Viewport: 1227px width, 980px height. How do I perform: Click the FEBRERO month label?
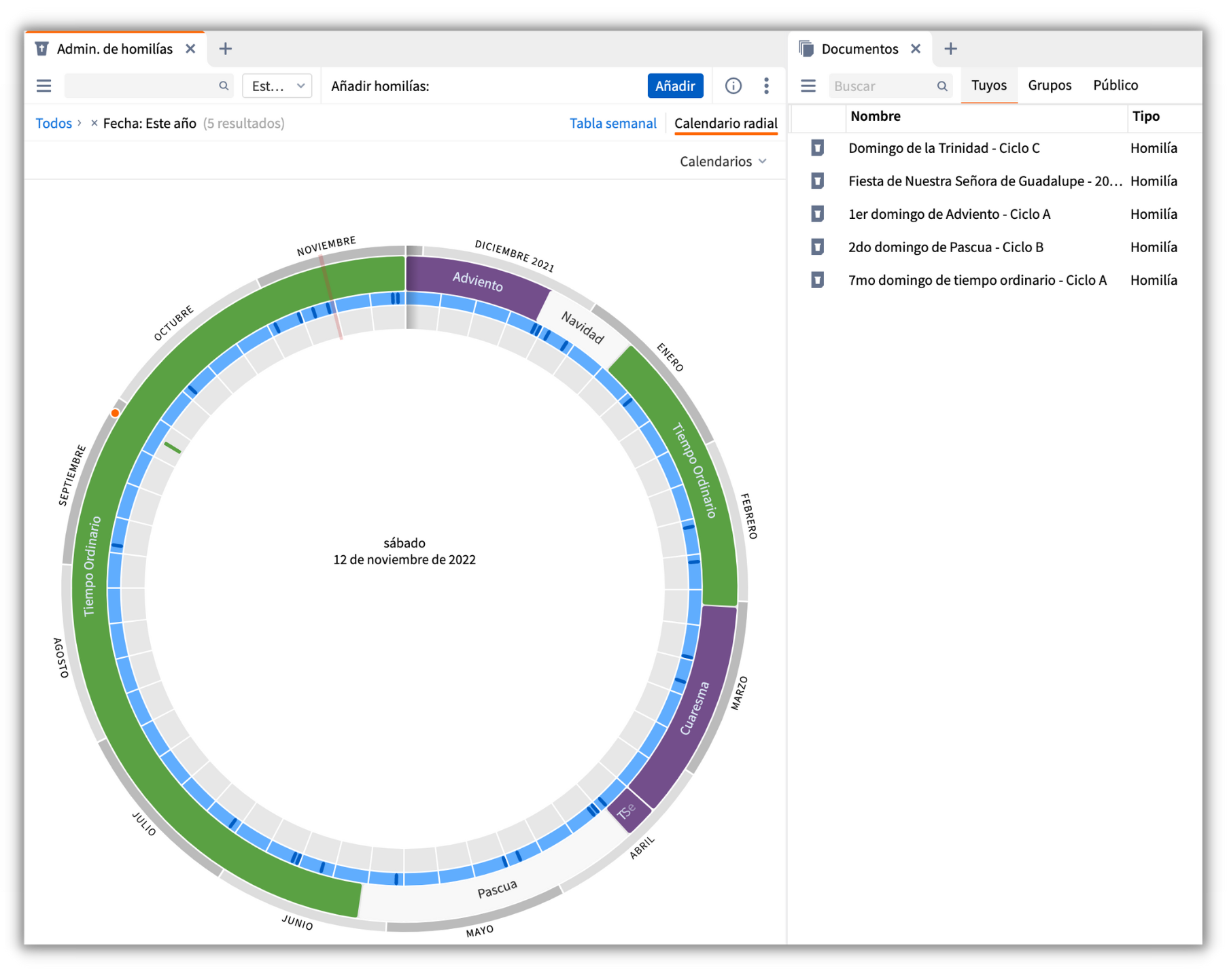pyautogui.click(x=748, y=517)
